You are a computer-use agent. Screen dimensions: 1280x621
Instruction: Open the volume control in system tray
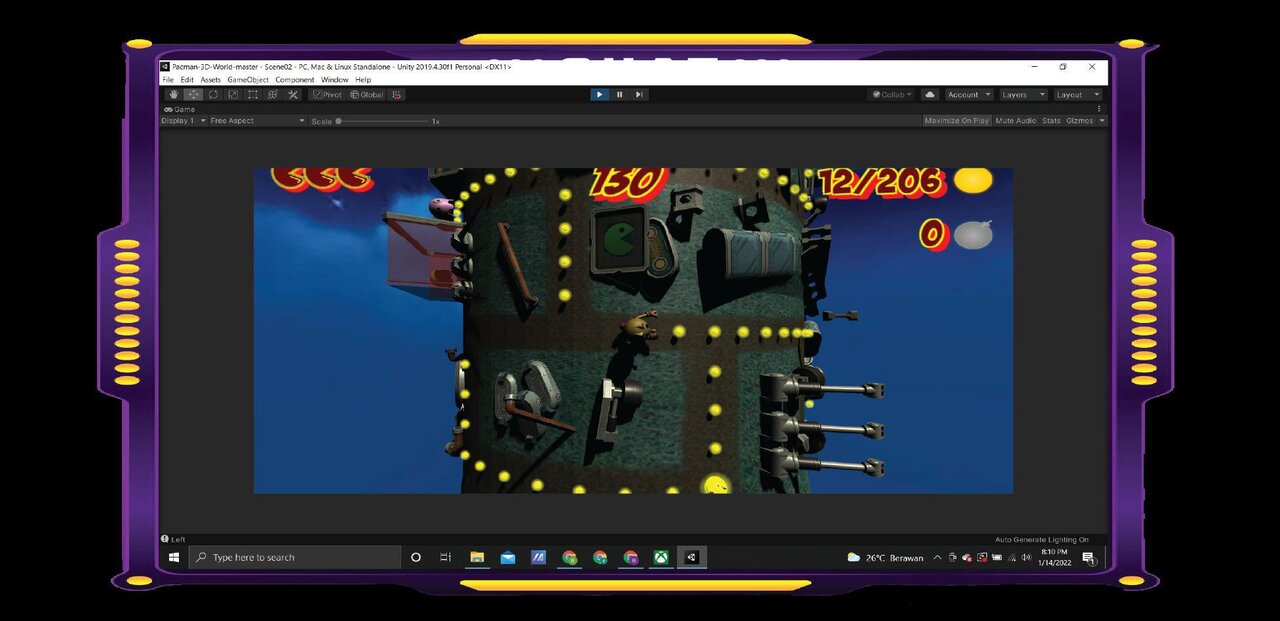point(1027,558)
